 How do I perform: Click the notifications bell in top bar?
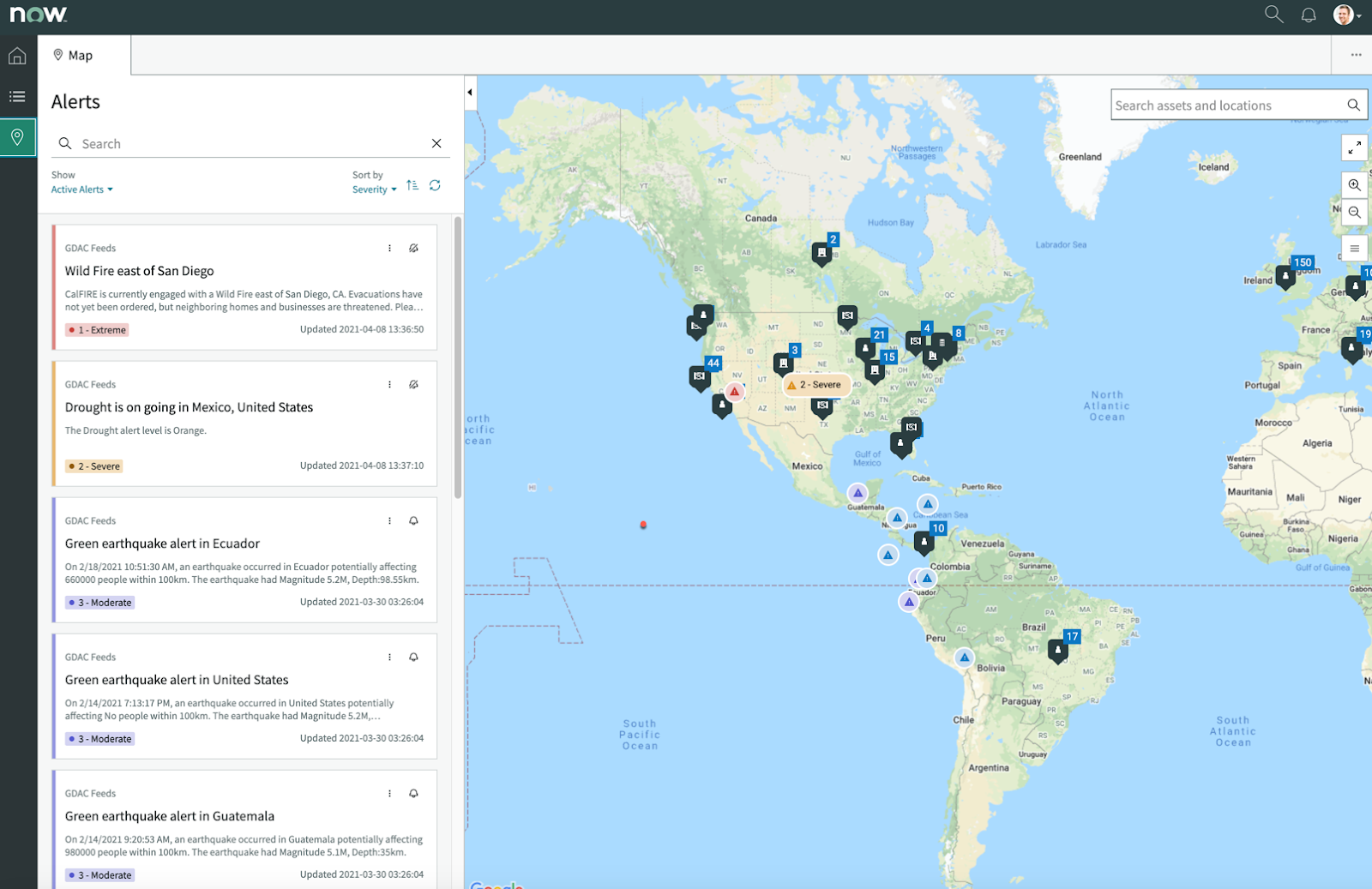1309,15
